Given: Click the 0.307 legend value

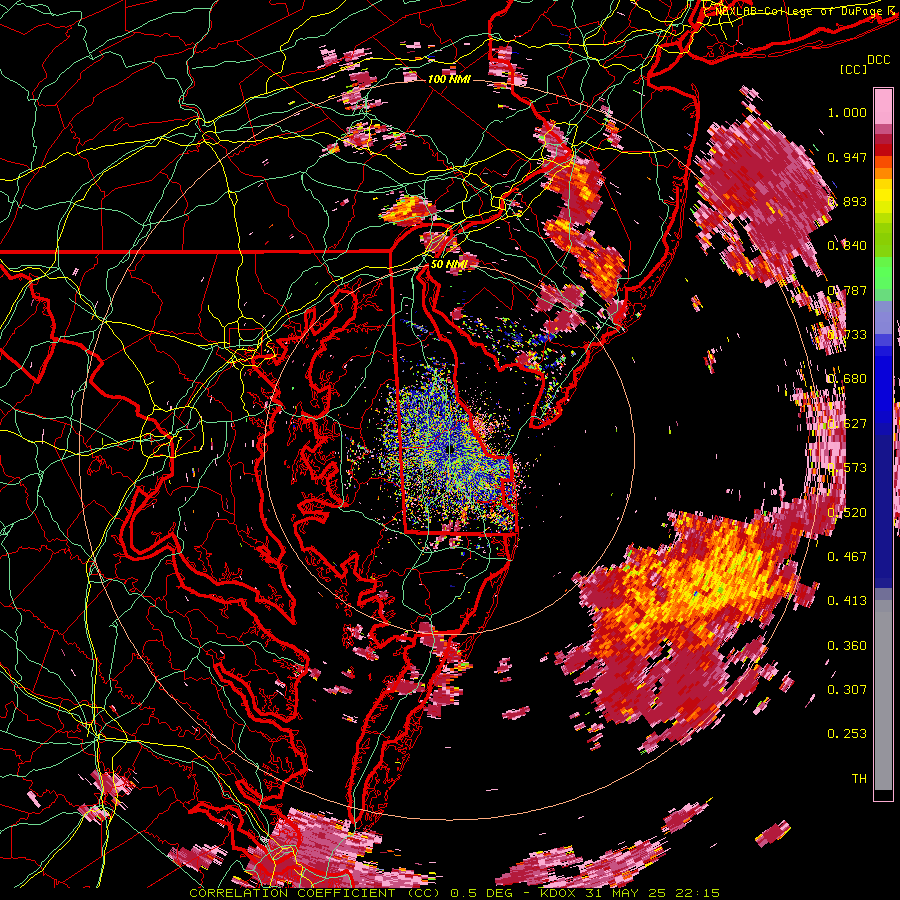Looking at the screenshot, I should click(x=847, y=689).
